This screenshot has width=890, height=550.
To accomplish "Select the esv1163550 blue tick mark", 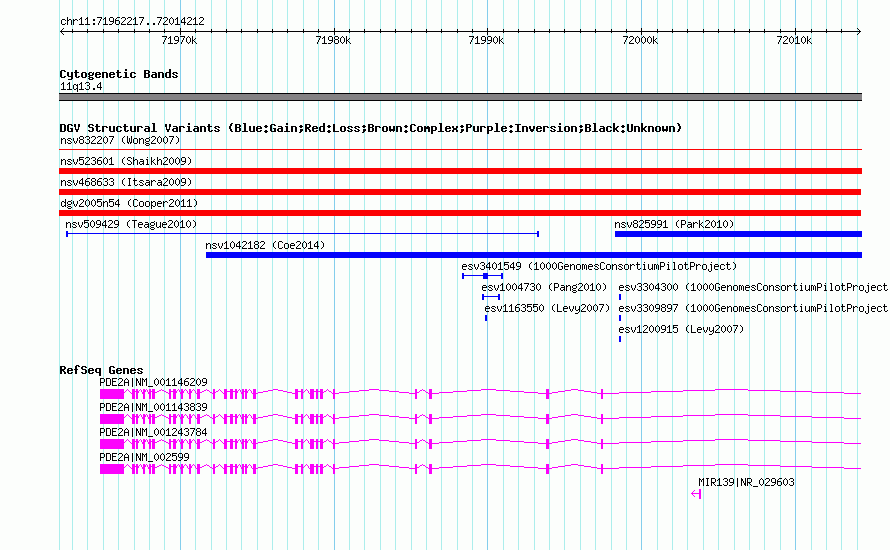I will click(x=486, y=318).
